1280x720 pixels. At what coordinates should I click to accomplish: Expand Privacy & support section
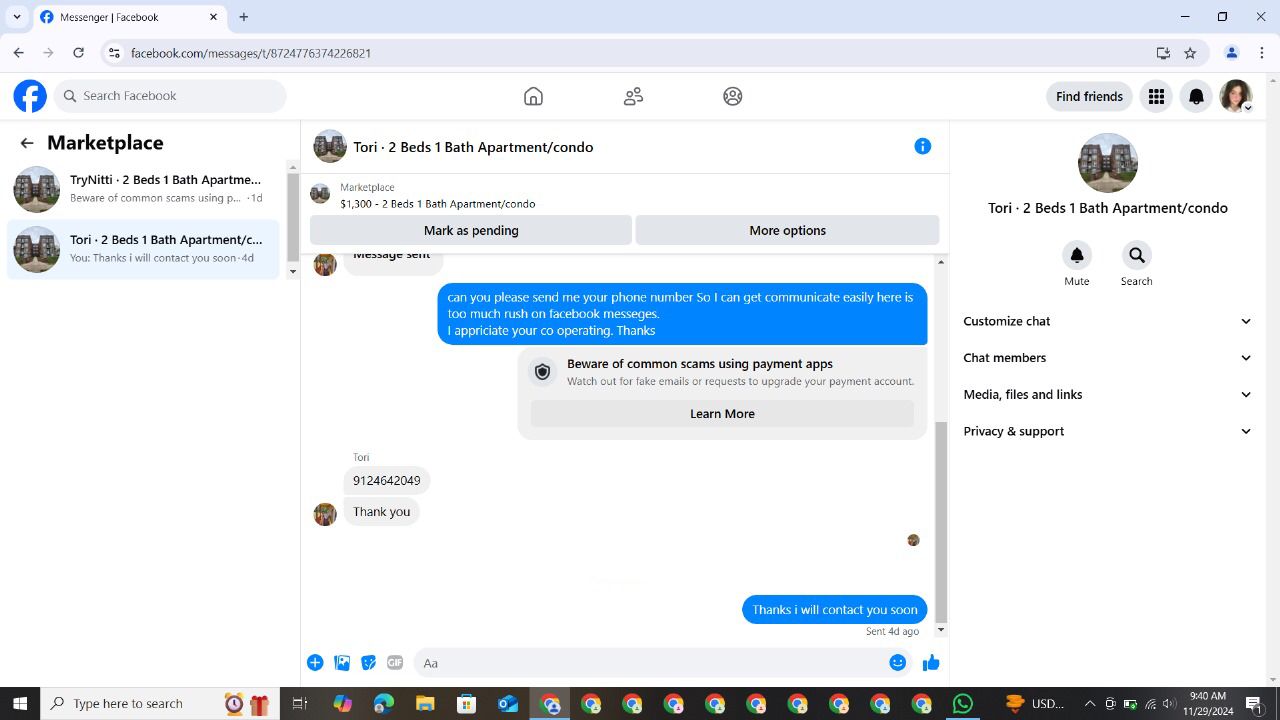1107,431
